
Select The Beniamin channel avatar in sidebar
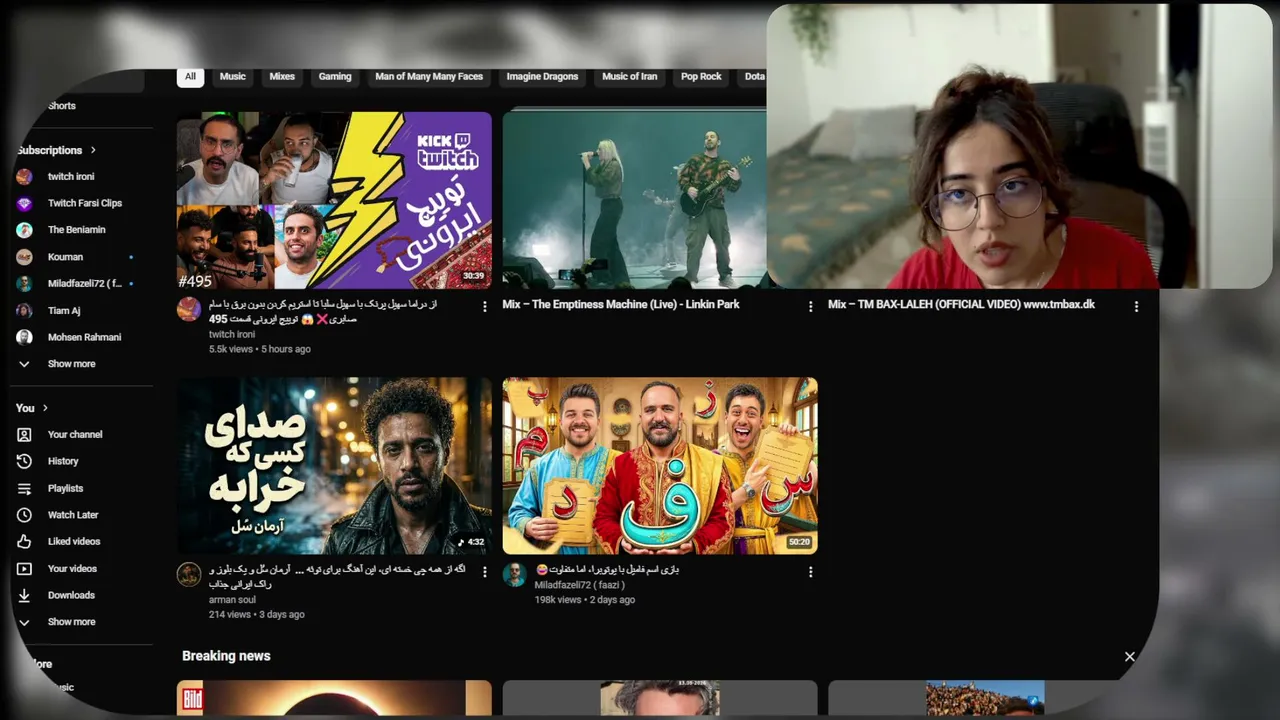24,230
